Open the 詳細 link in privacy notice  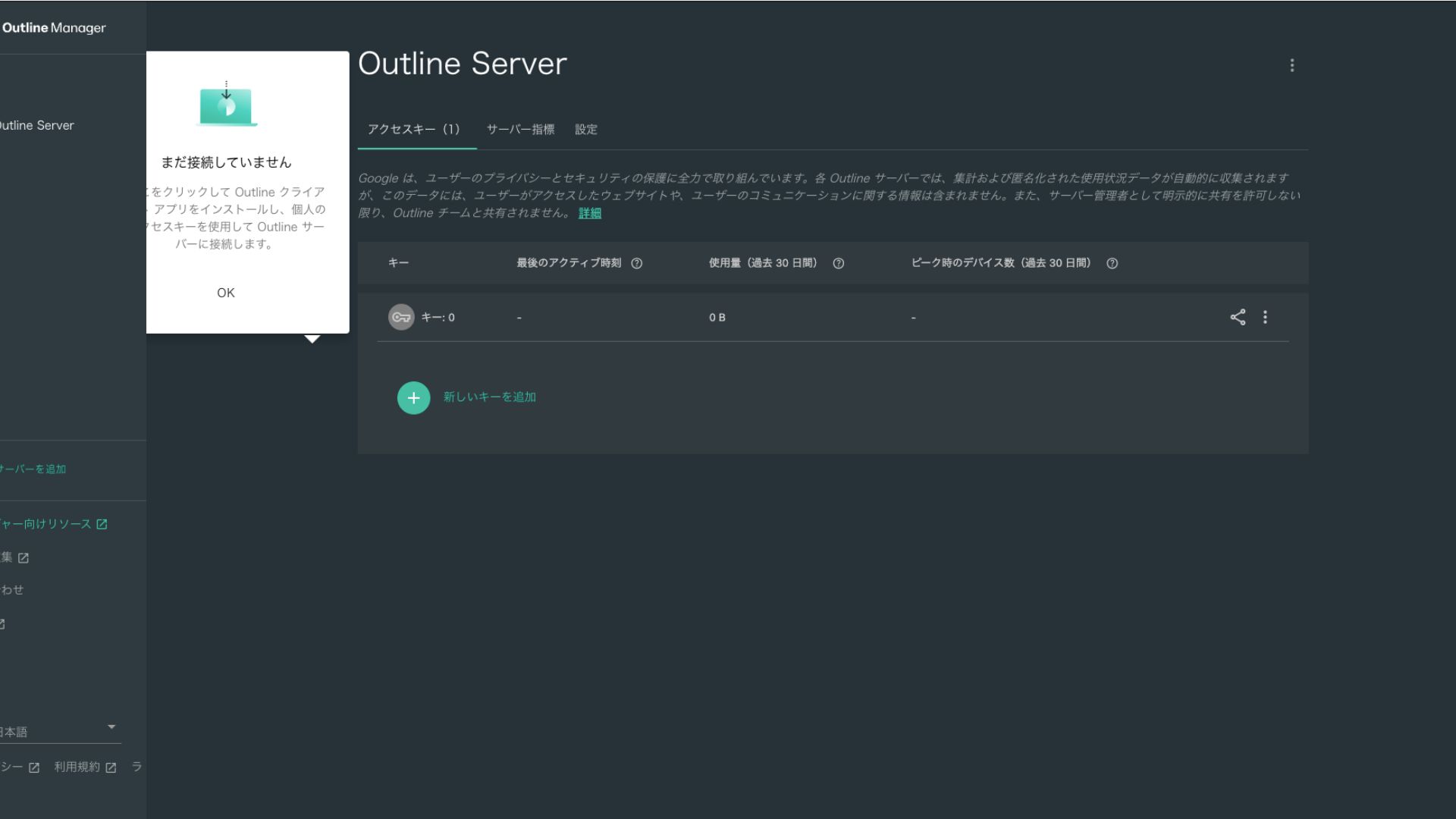click(589, 213)
